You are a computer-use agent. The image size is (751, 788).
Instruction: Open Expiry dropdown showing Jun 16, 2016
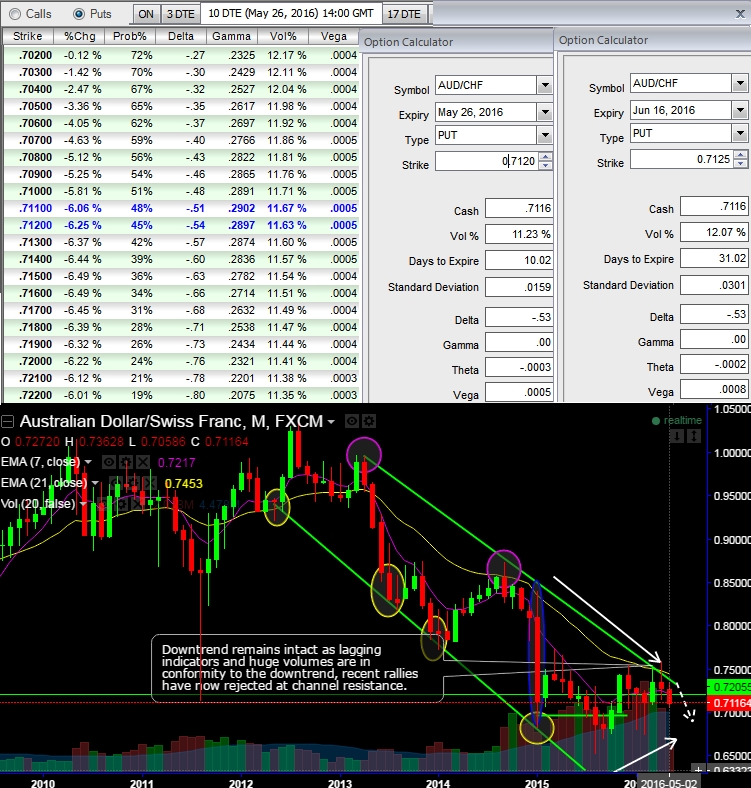coord(739,113)
